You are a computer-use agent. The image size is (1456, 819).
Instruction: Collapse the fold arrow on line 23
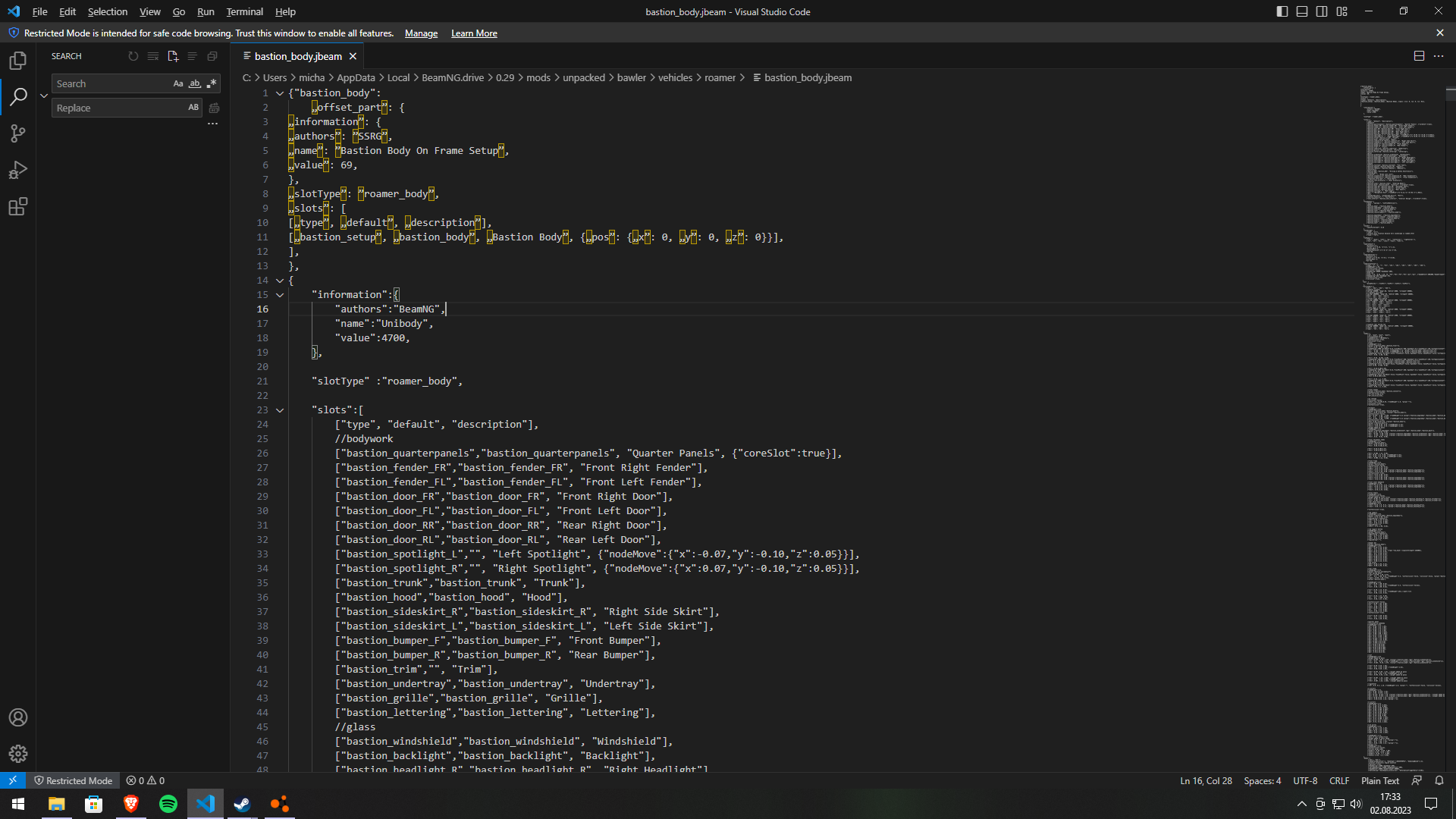coord(280,410)
